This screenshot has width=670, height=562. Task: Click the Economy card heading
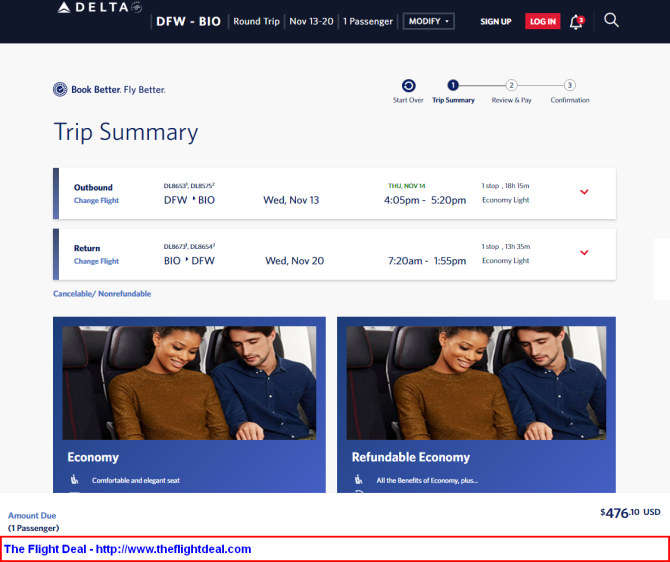93,457
